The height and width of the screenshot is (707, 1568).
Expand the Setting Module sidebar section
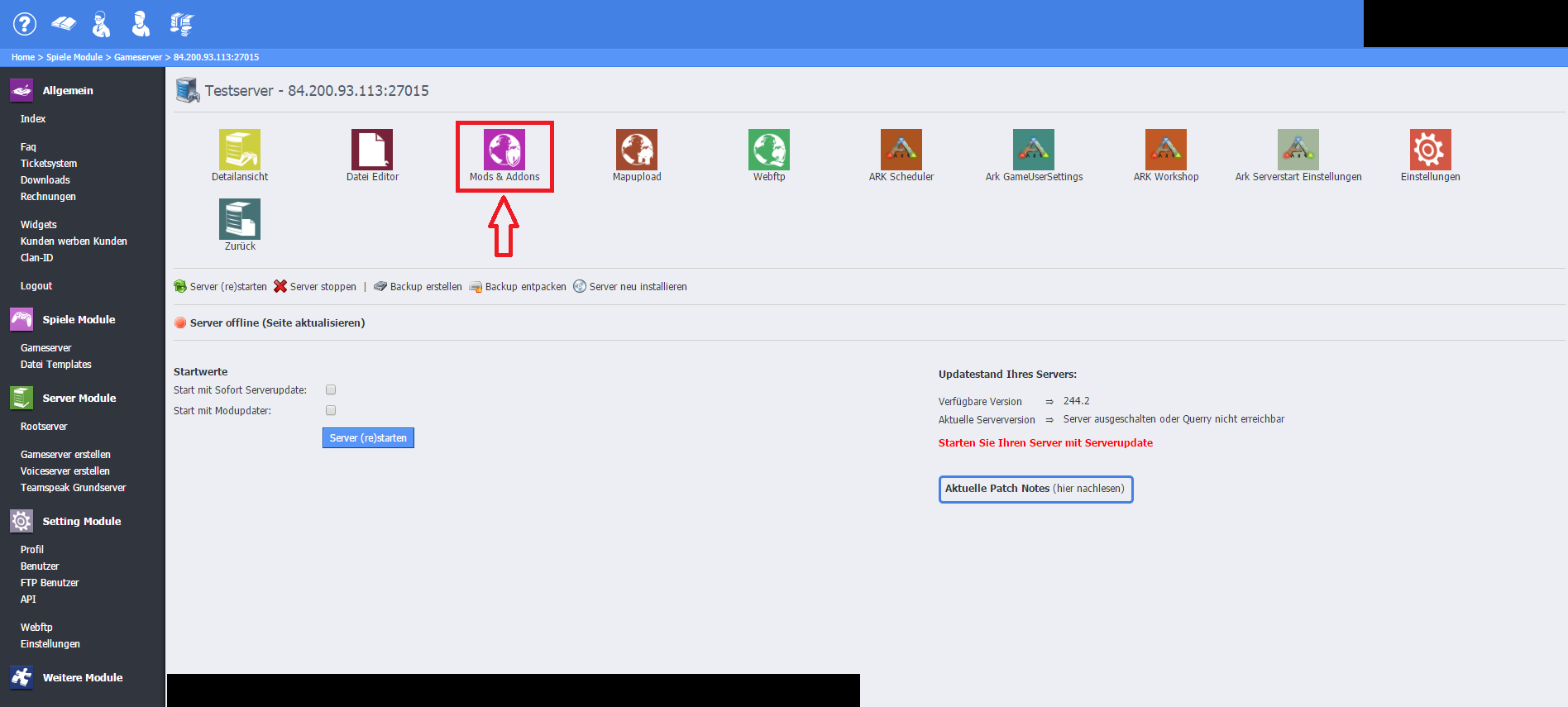(x=81, y=521)
